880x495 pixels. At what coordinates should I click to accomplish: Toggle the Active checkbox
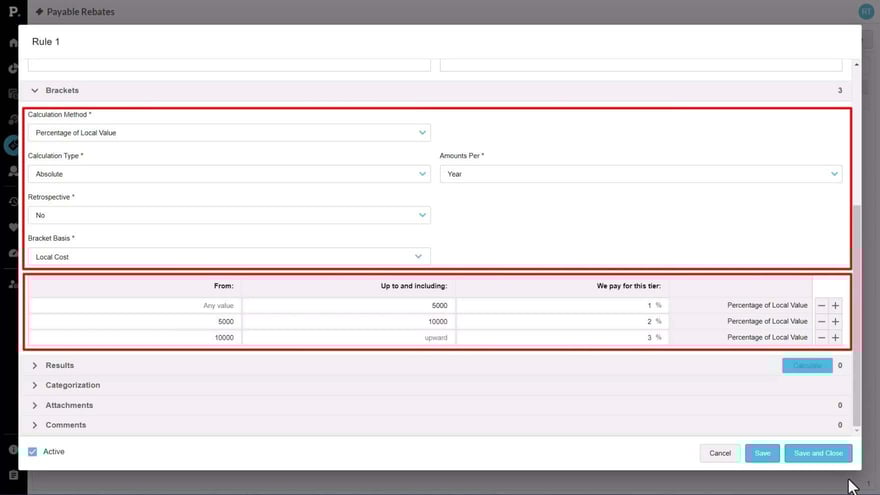tap(33, 452)
